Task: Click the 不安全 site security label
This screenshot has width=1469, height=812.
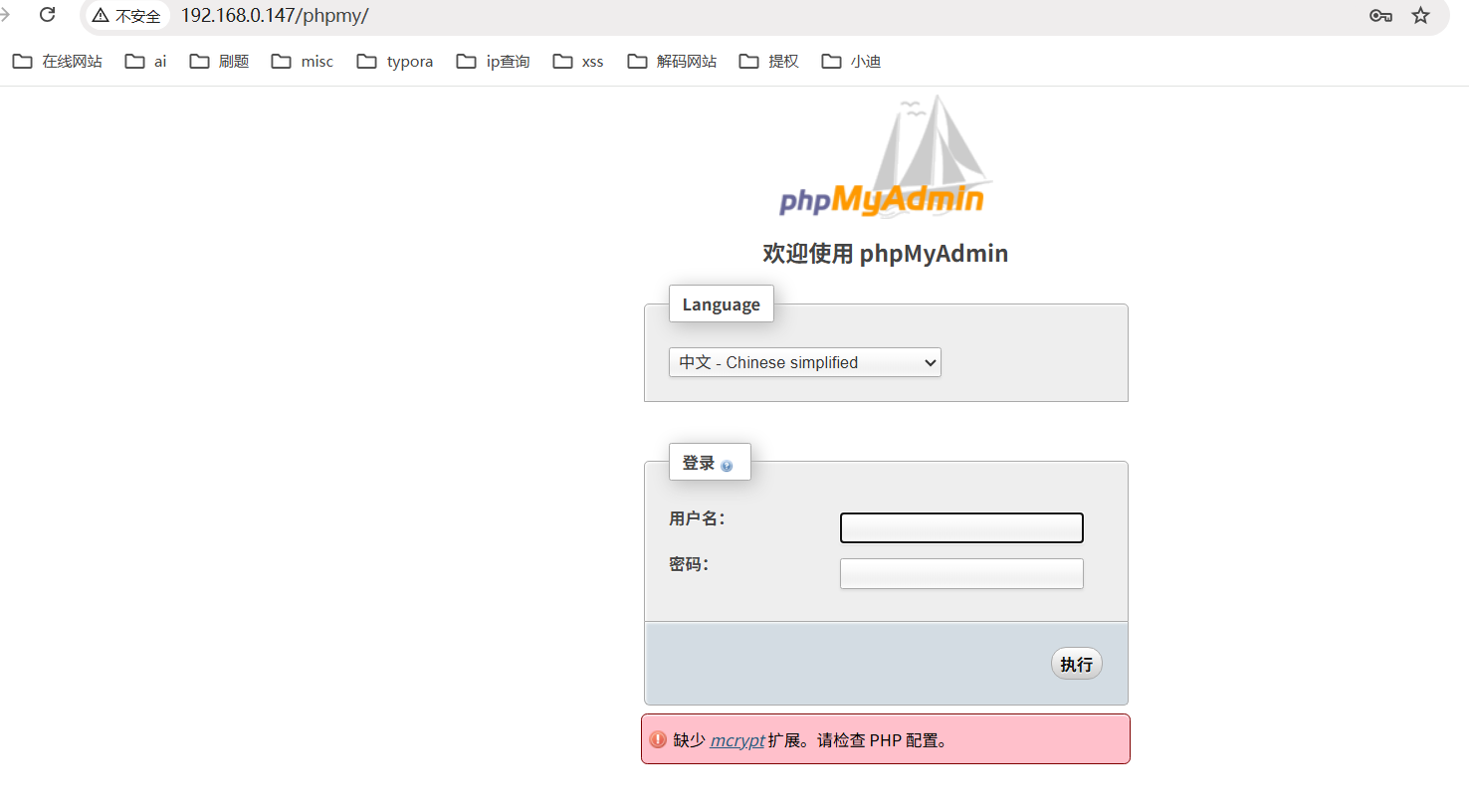Action: 137,16
